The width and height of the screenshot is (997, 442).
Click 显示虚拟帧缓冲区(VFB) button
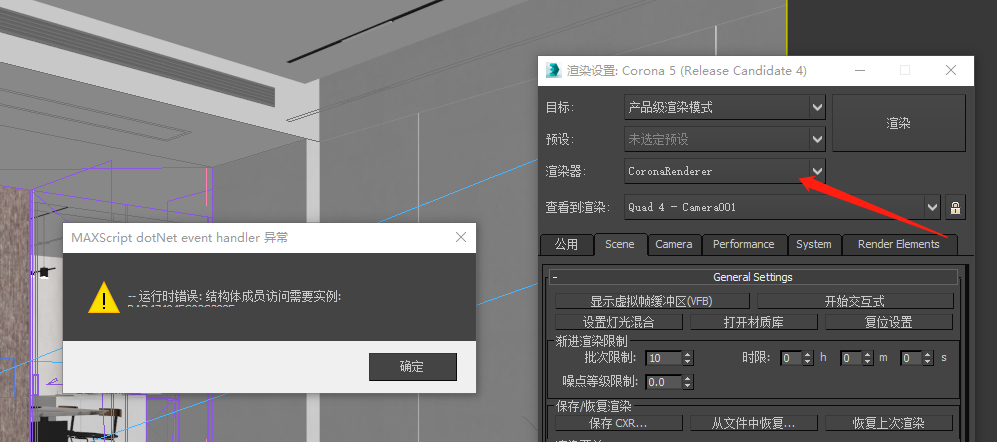pos(652,301)
